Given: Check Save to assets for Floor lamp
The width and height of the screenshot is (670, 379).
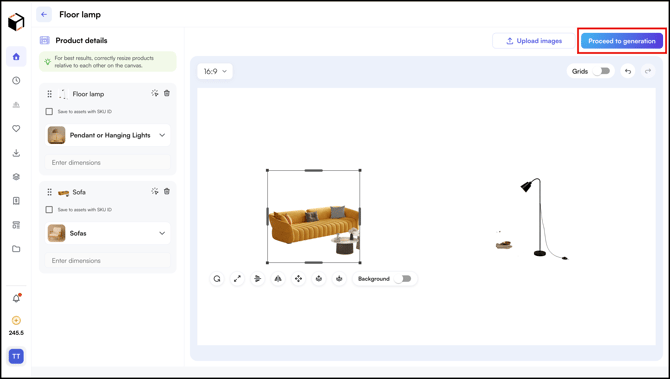Looking at the screenshot, I should coord(49,112).
